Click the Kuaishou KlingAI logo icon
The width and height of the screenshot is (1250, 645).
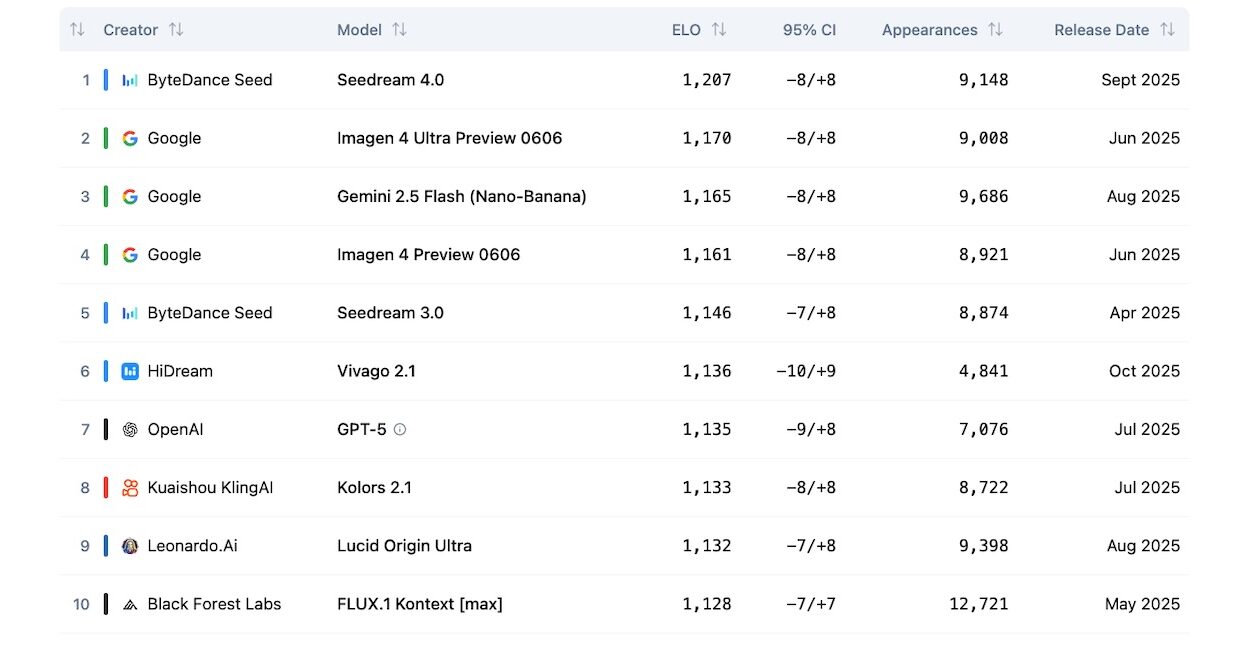tap(130, 488)
